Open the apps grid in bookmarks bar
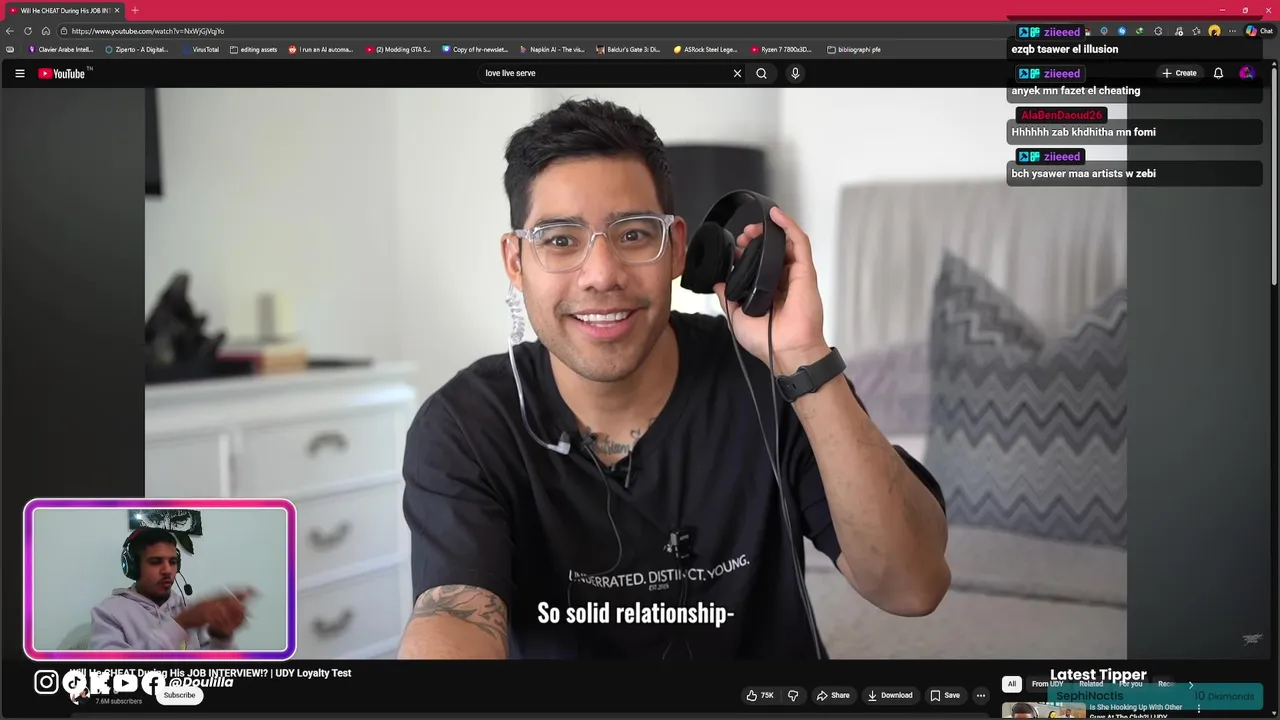1280x720 pixels. pos(10,49)
